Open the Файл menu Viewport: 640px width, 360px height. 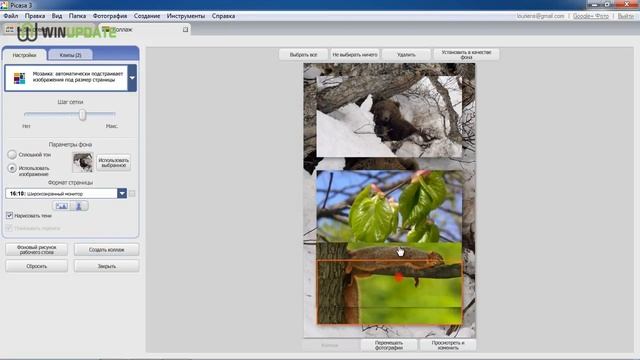click(x=11, y=16)
